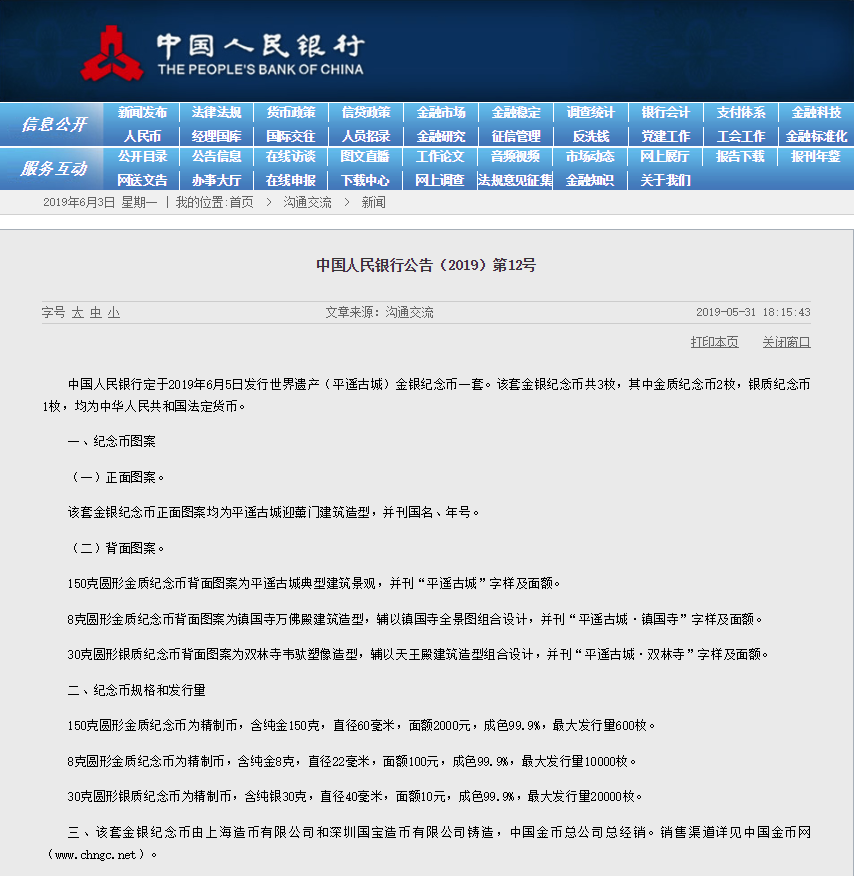
Task: Click the 打印本页 print link
Action: pyautogui.click(x=714, y=342)
